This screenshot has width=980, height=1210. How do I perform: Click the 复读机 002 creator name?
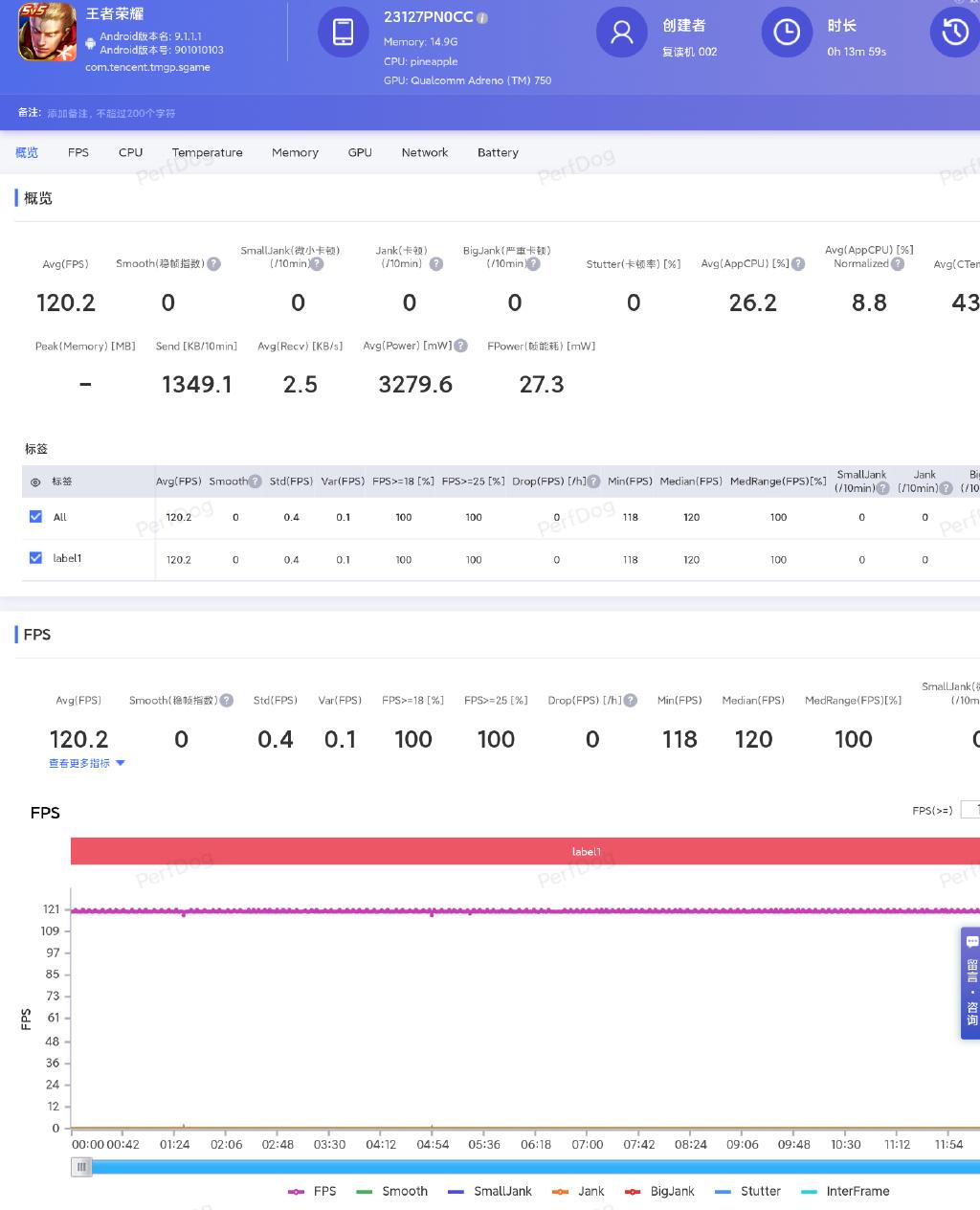[x=689, y=52]
